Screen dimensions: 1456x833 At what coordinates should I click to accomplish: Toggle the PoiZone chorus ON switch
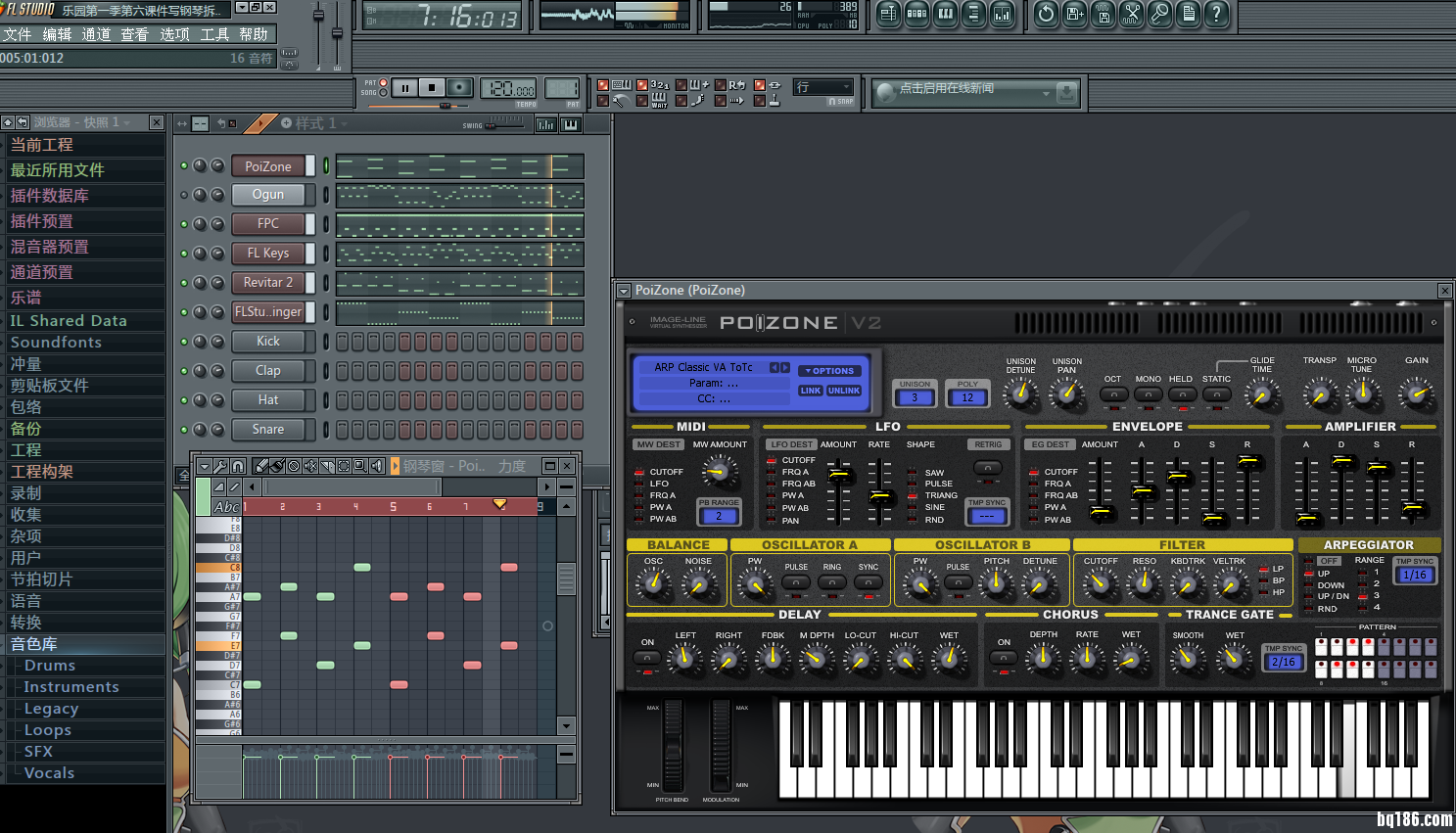pos(1004,659)
